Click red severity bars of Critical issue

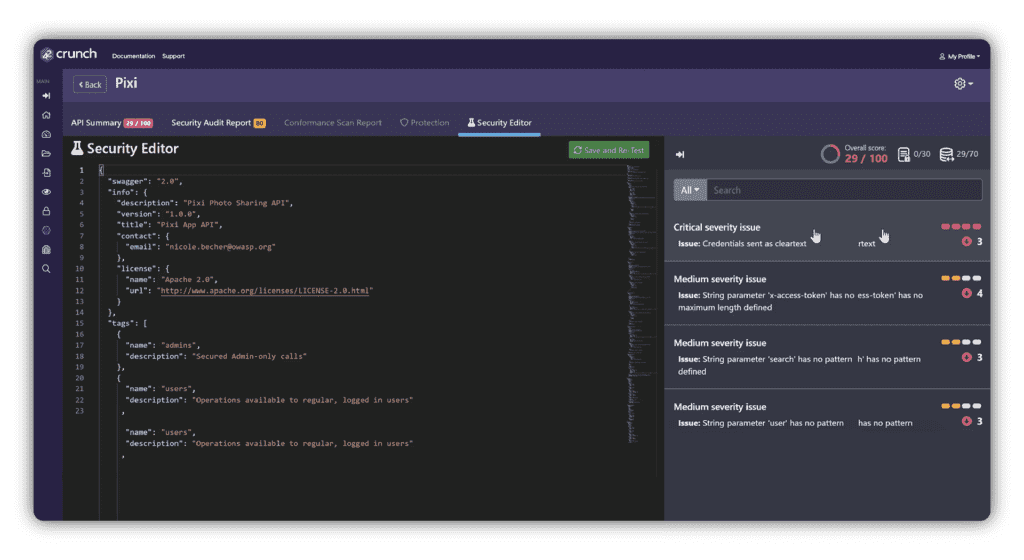coord(961,226)
